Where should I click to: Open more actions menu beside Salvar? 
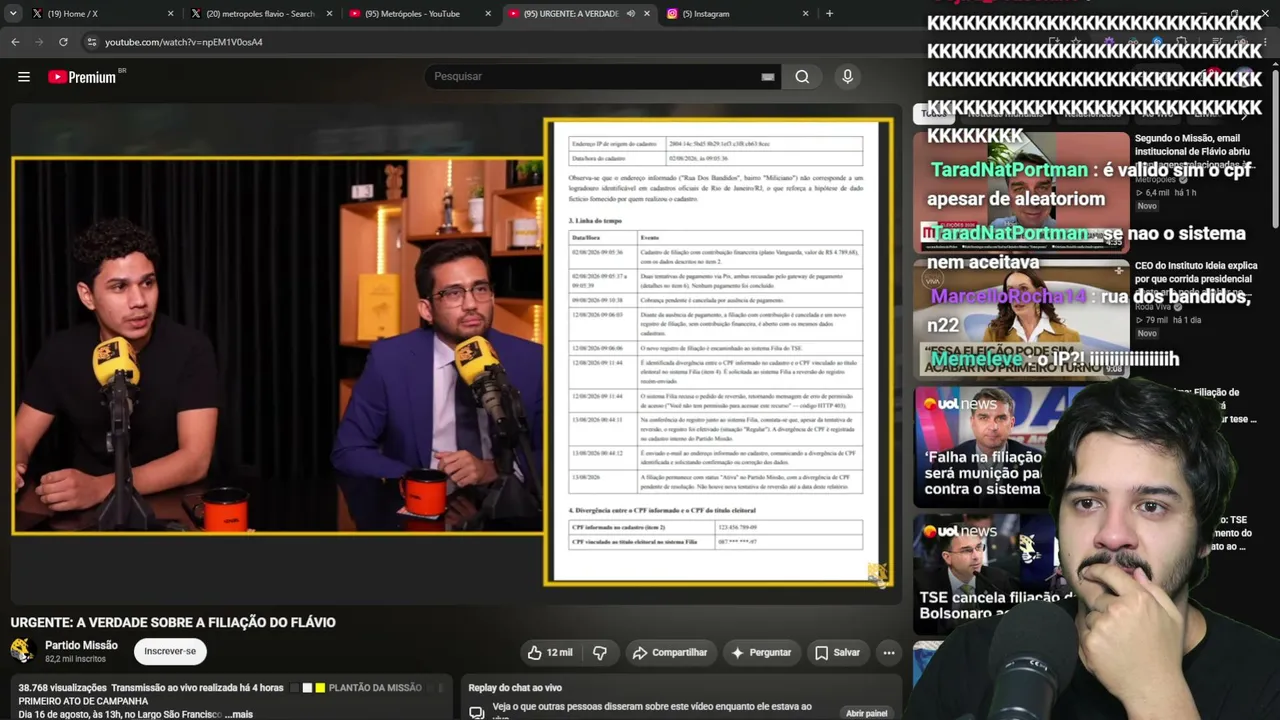[x=888, y=653]
